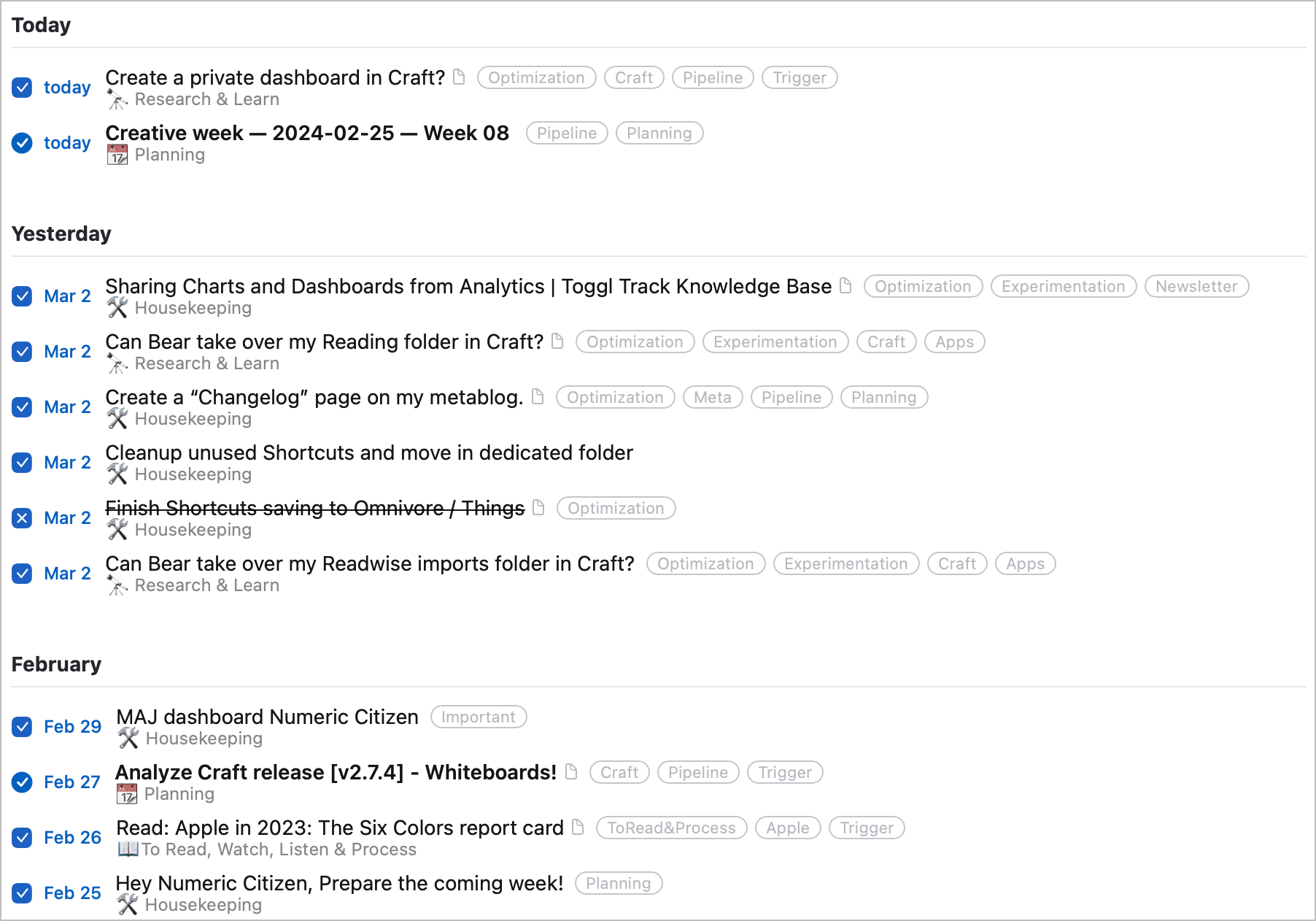Open 'Analyze Craft release [v2.7.4] - Whiteboards!' title

pyautogui.click(x=336, y=772)
